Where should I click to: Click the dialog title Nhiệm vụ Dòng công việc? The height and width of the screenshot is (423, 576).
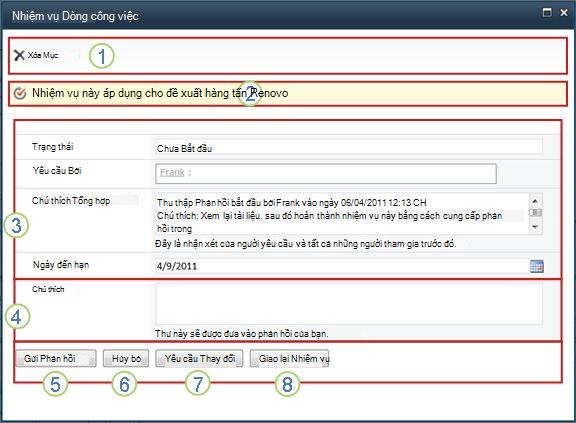[75, 16]
